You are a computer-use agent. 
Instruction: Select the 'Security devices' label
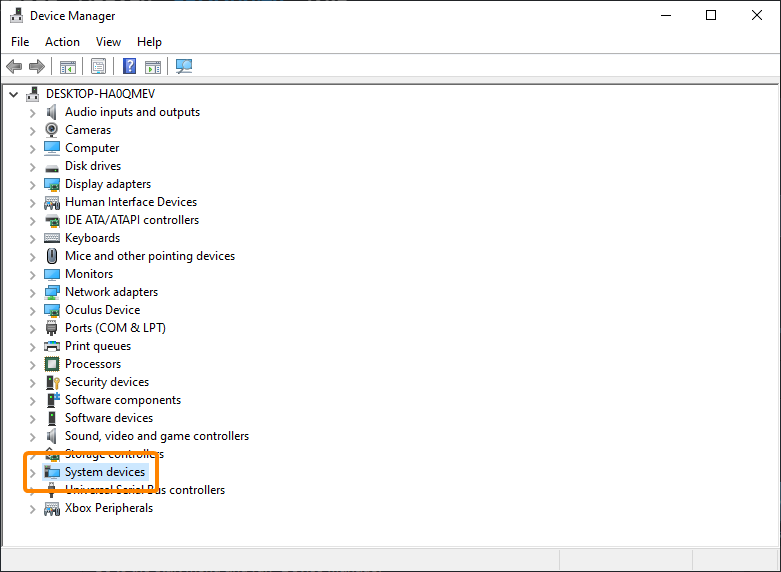point(107,382)
